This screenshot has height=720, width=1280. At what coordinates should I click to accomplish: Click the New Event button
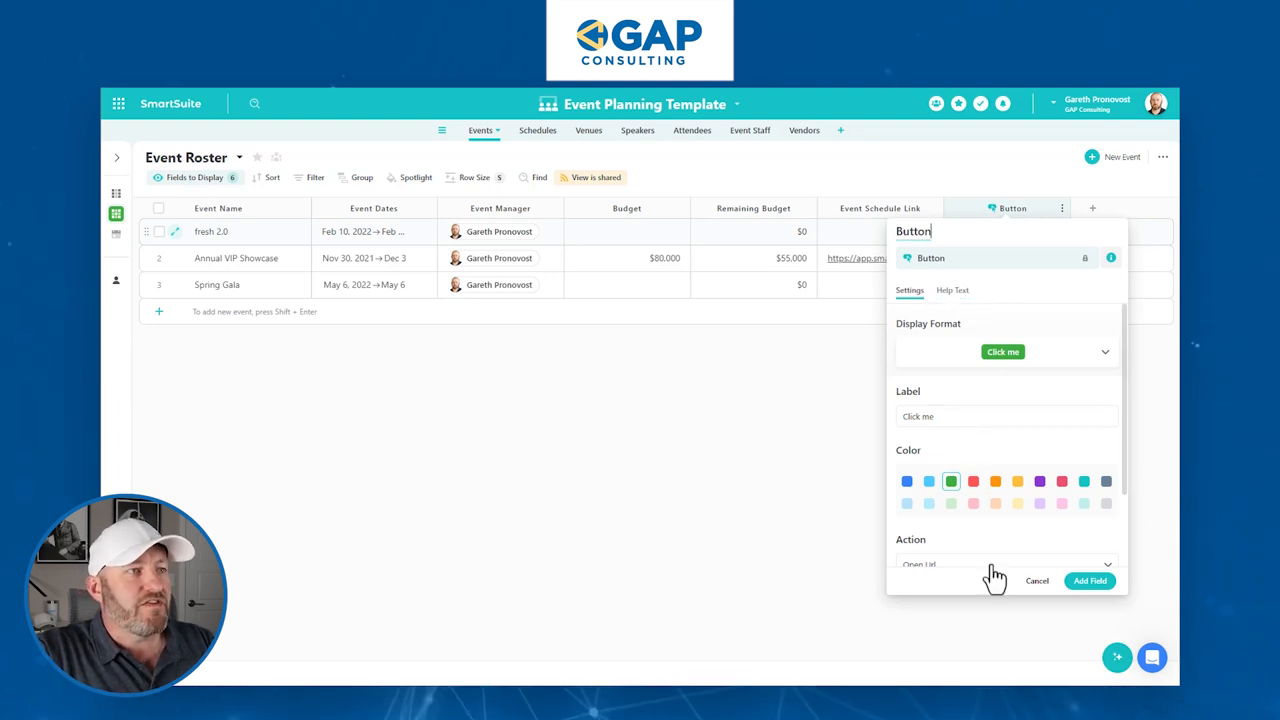(x=1112, y=157)
